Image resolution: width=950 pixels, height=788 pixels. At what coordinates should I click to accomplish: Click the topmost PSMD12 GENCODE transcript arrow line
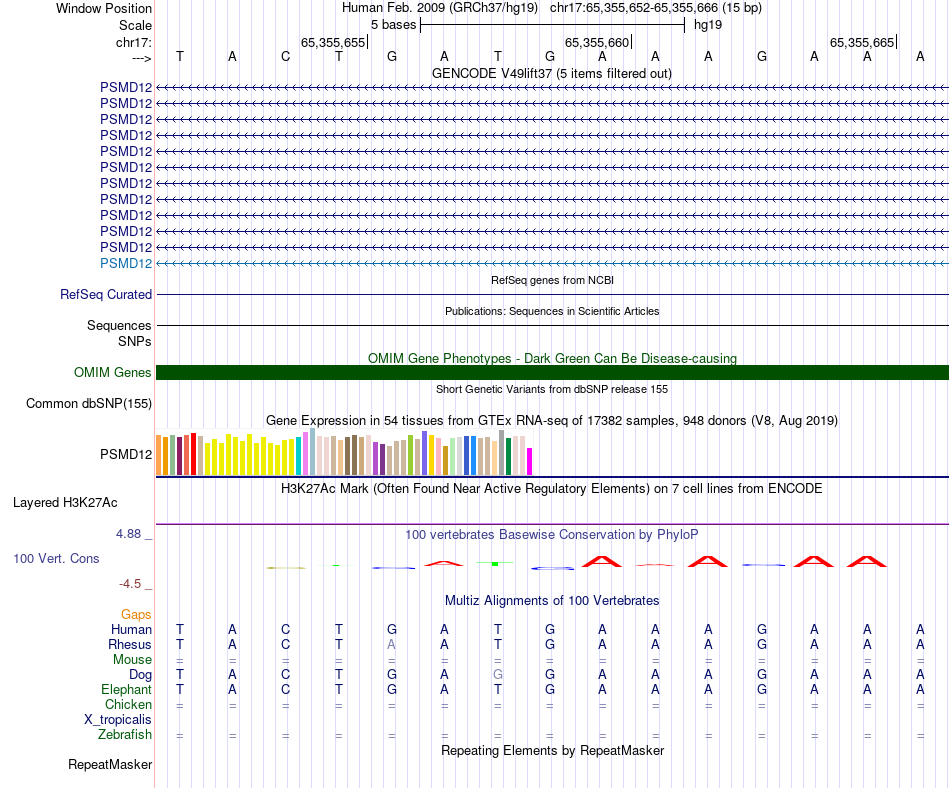tap(552, 88)
